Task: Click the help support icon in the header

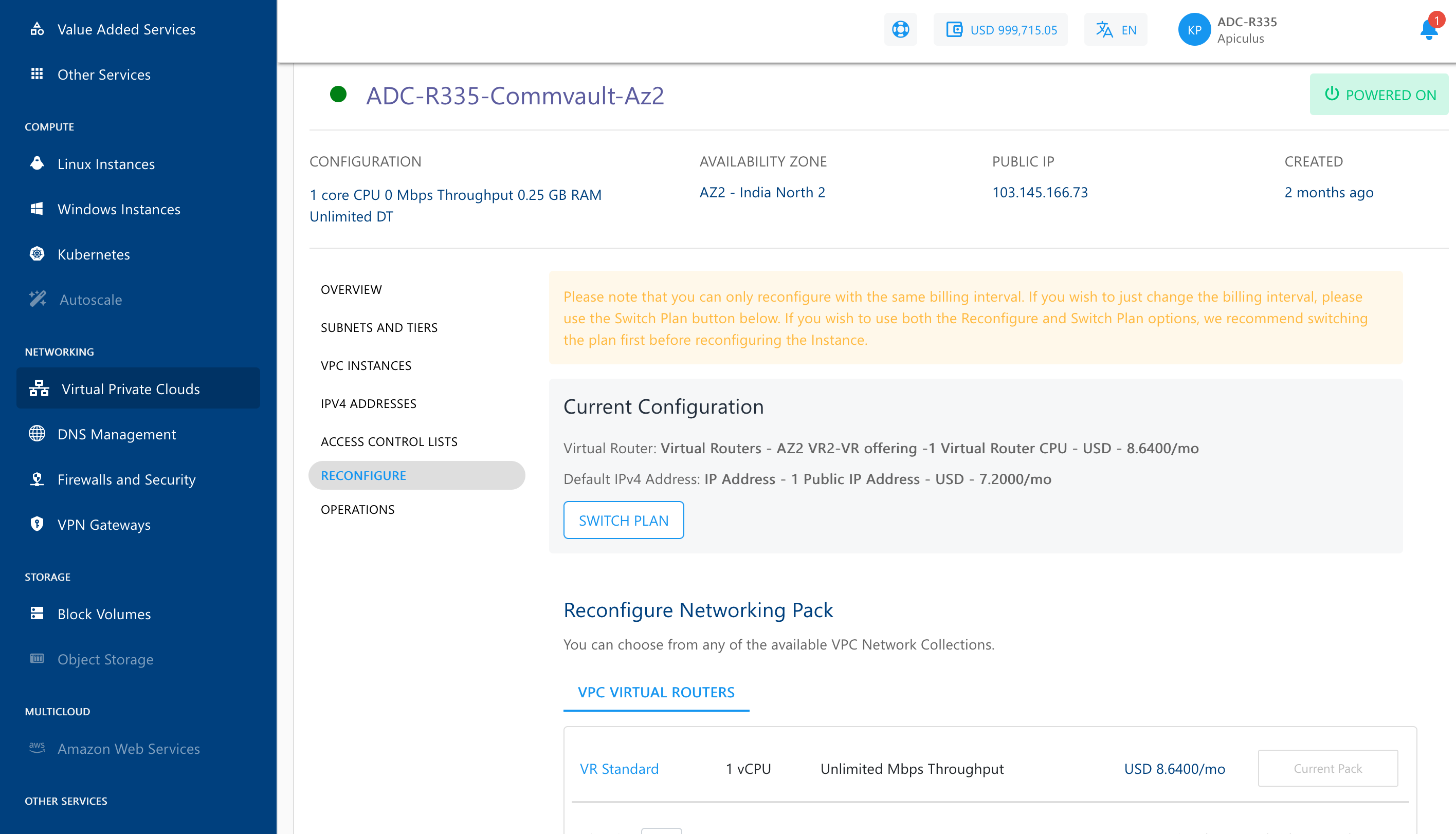Action: pyautogui.click(x=900, y=29)
